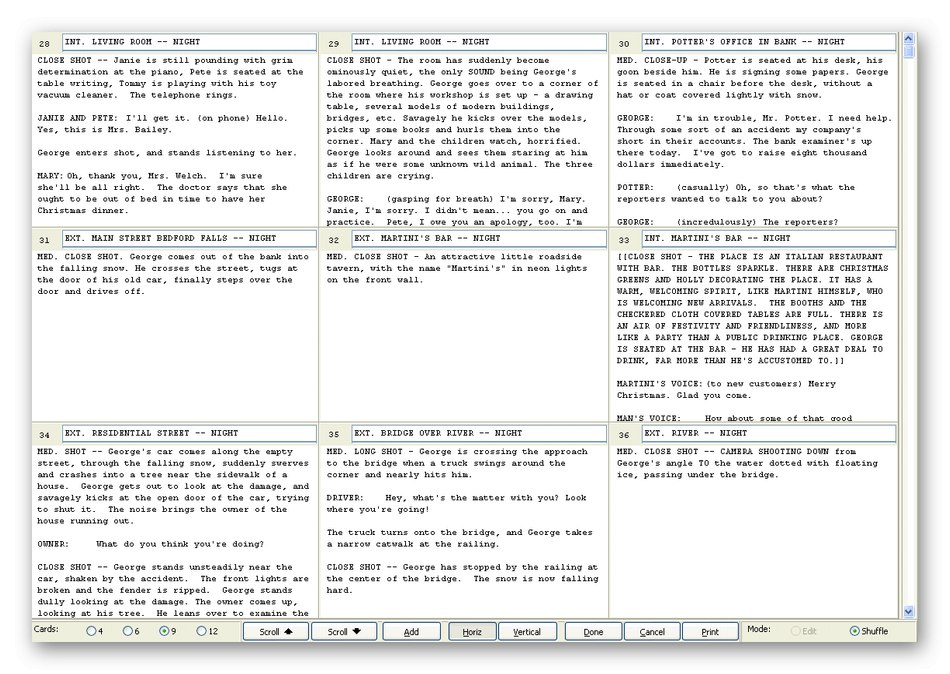Click uppercase text THE PLACE IS AN ITALIAN RESTAURANT
Image resolution: width=950 pixels, height=674 pixels.
tap(752, 309)
